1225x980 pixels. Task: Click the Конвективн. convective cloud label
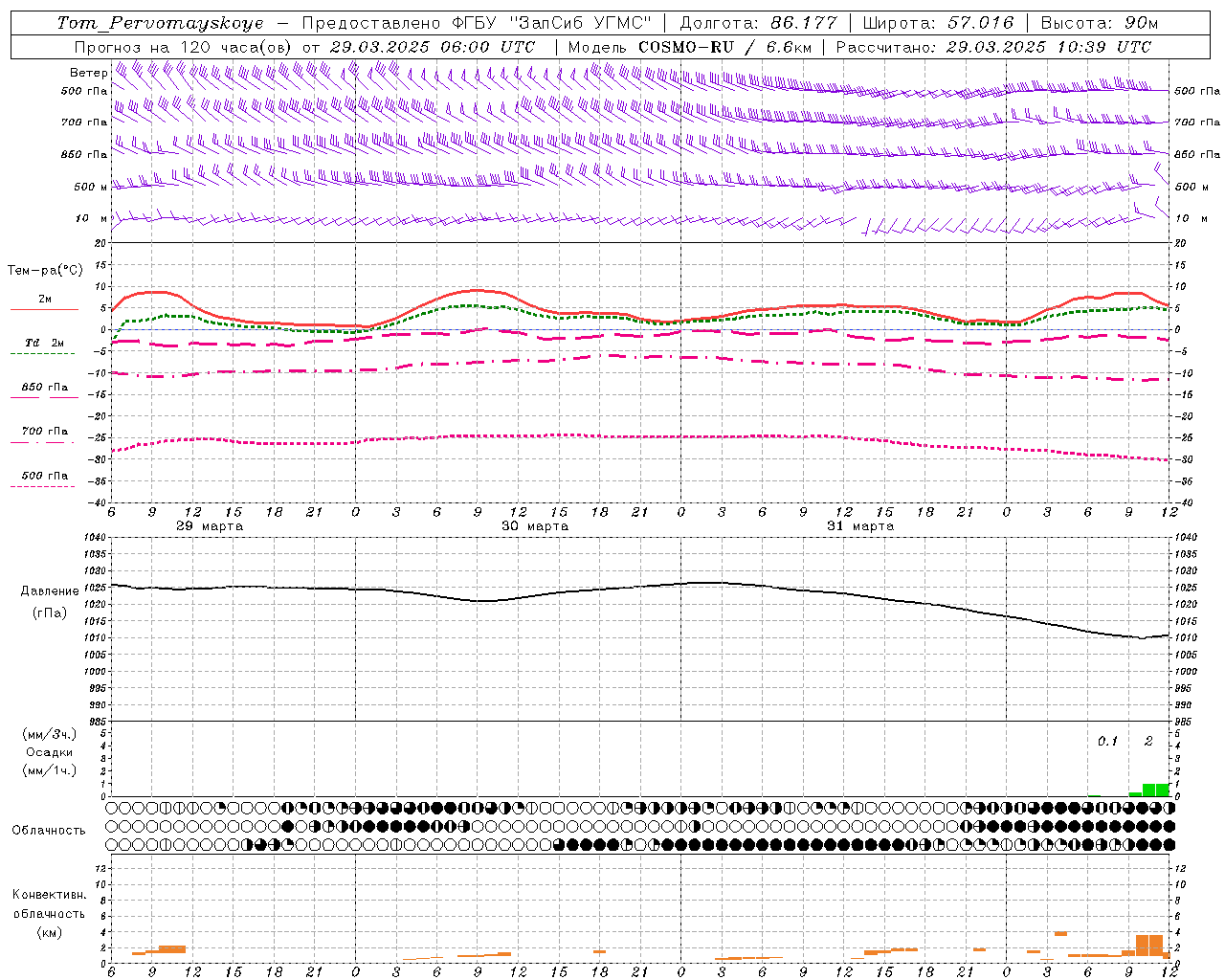click(x=49, y=895)
